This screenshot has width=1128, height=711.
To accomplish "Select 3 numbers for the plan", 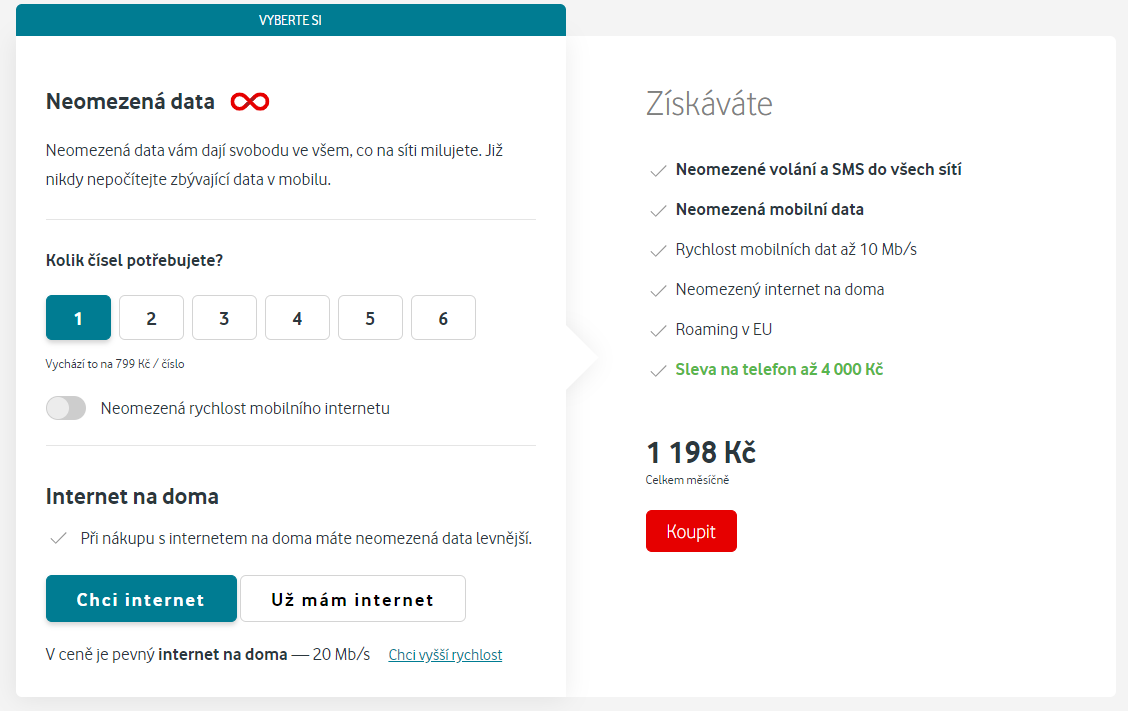I will click(x=224, y=317).
